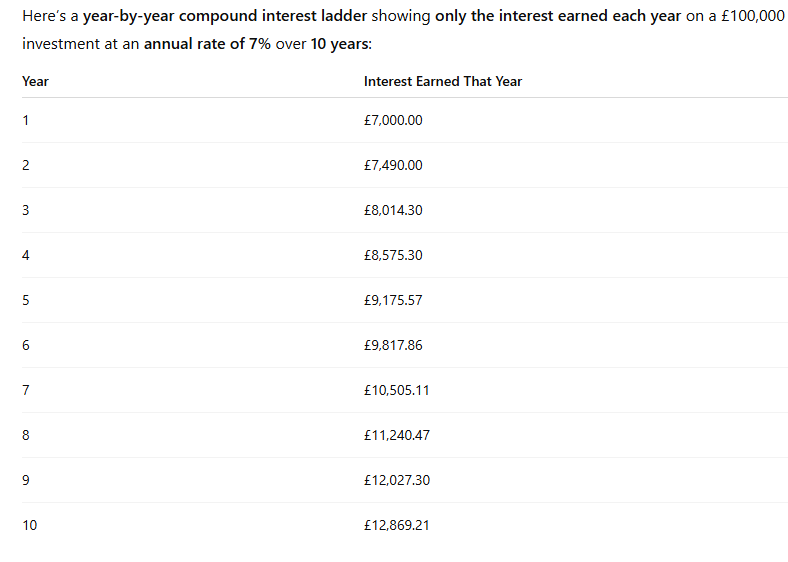Click the £11,240.47 interest figure
Image resolution: width=788 pixels, height=562 pixels.
click(x=397, y=435)
